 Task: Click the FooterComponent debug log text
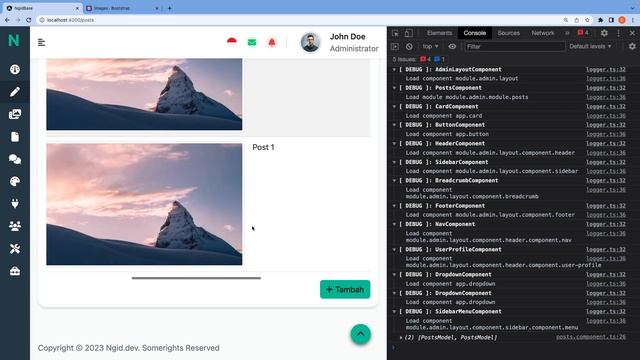click(460, 206)
